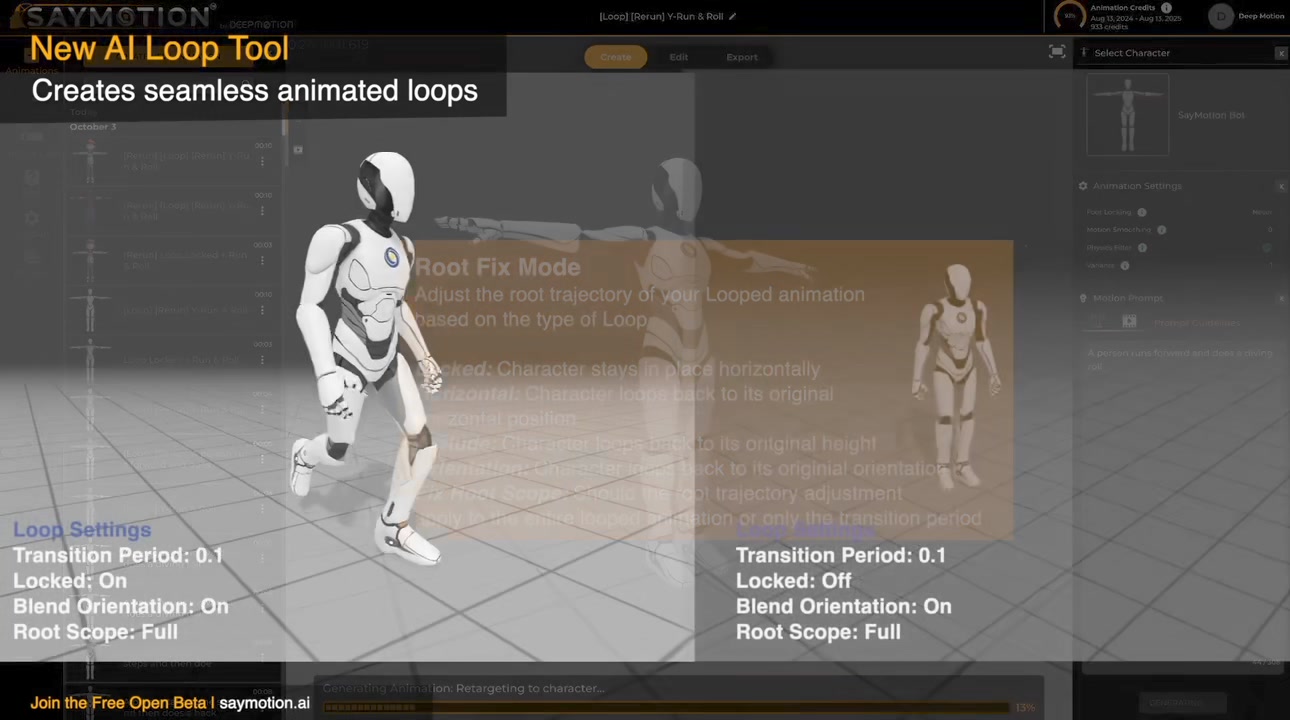Open options menu for first October 3 animation
The height and width of the screenshot is (720, 1290).
(263, 161)
